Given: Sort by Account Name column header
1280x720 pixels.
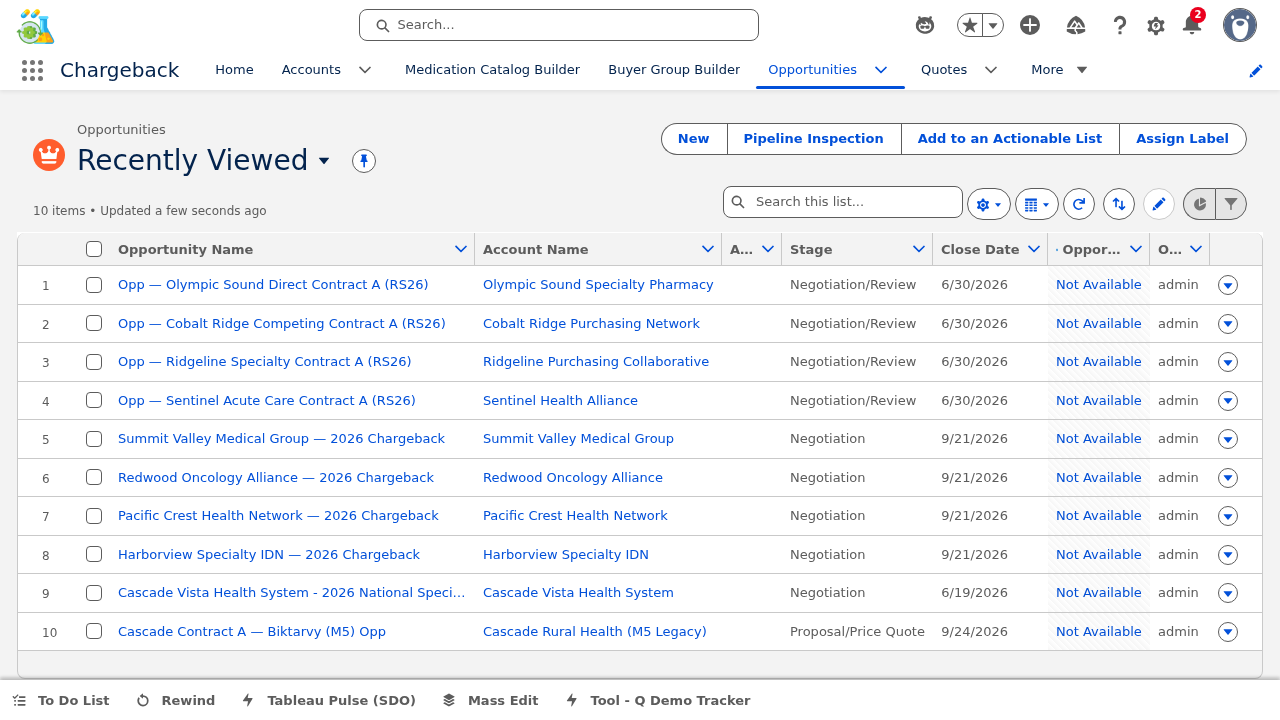Looking at the screenshot, I should (536, 249).
